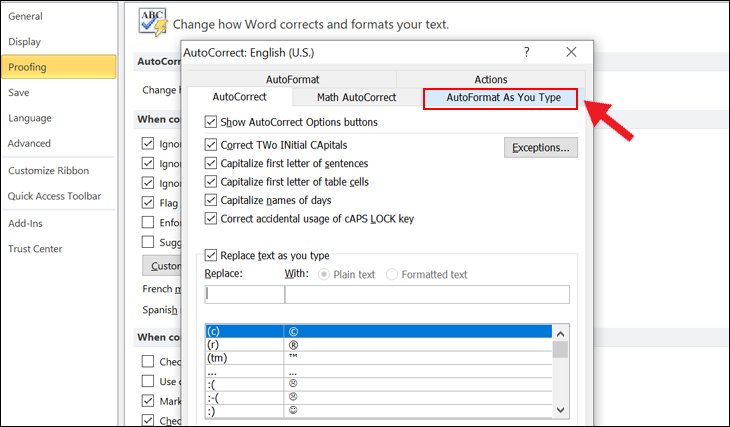This screenshot has width=730, height=427.
Task: Toggle the Mark checkbox in Word Options
Action: point(148,400)
